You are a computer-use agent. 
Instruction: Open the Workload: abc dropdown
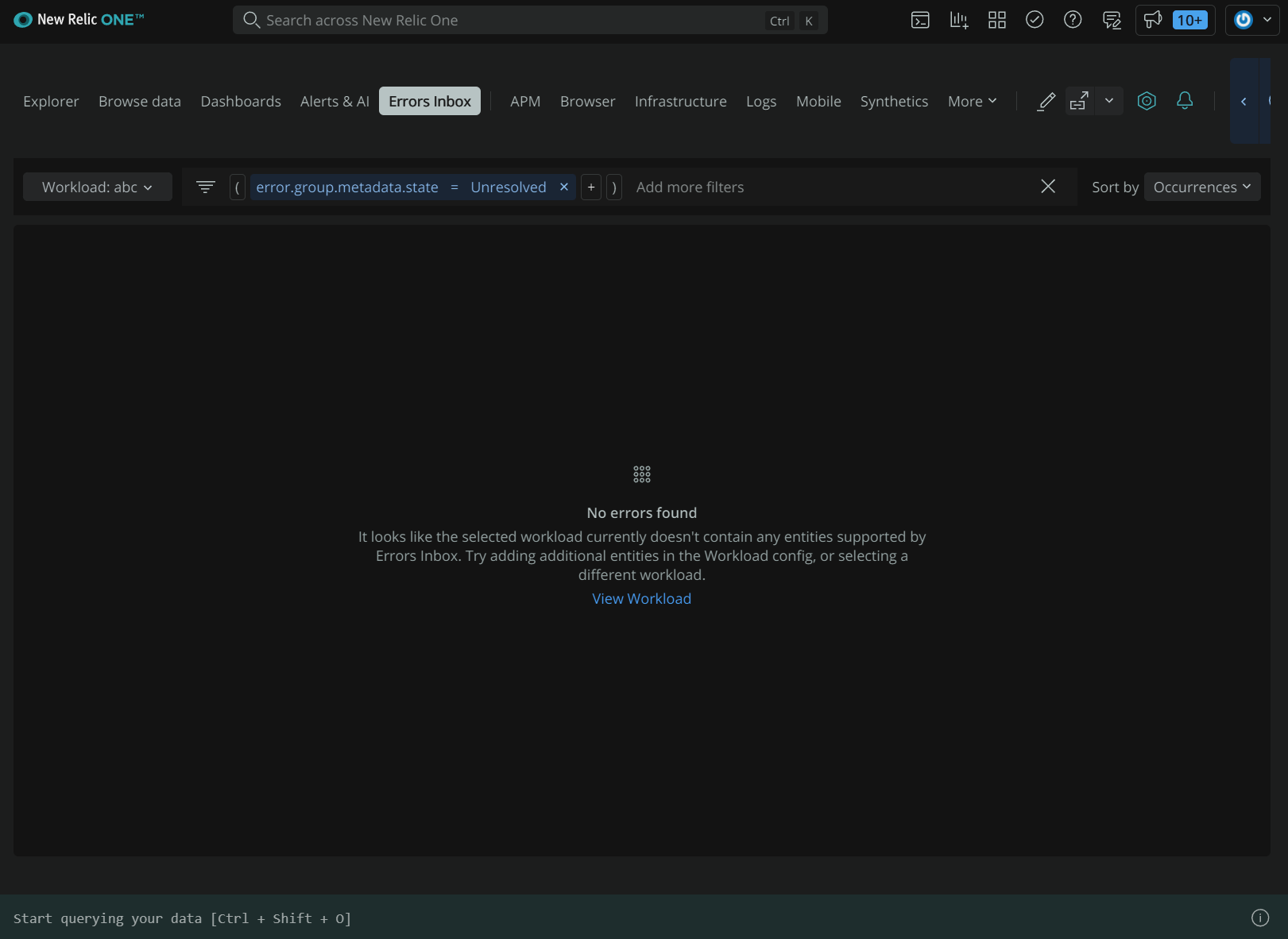[x=97, y=187]
